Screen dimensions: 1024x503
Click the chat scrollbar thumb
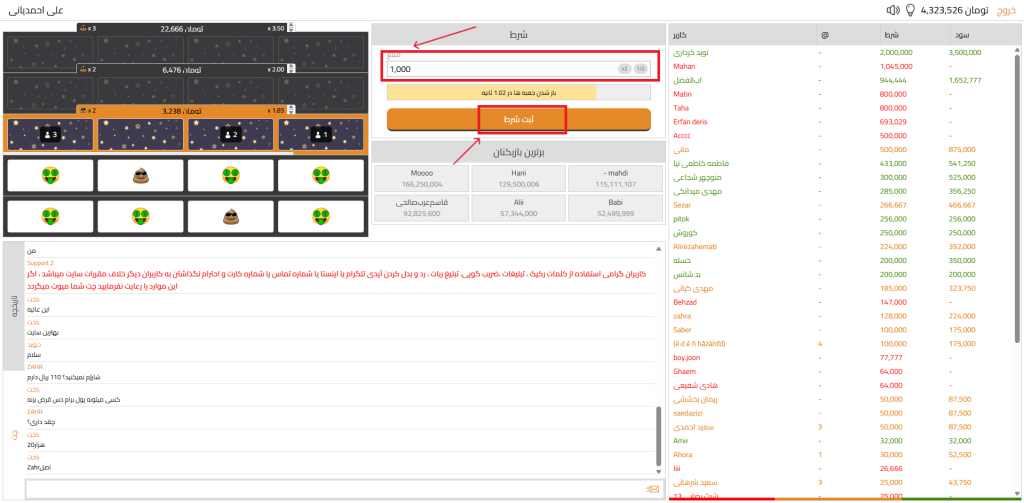[x=658, y=434]
